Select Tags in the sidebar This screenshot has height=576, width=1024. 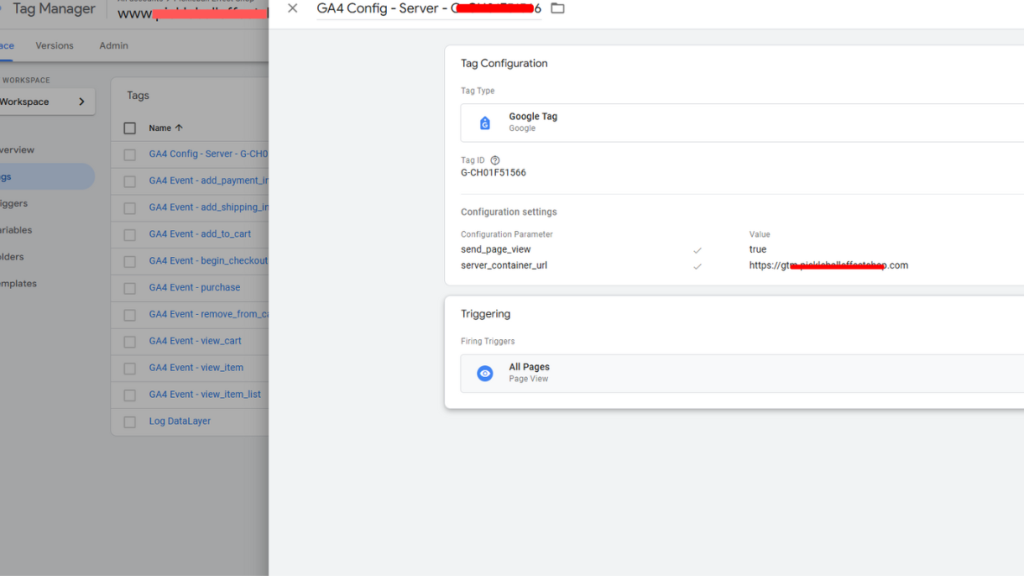[46, 176]
